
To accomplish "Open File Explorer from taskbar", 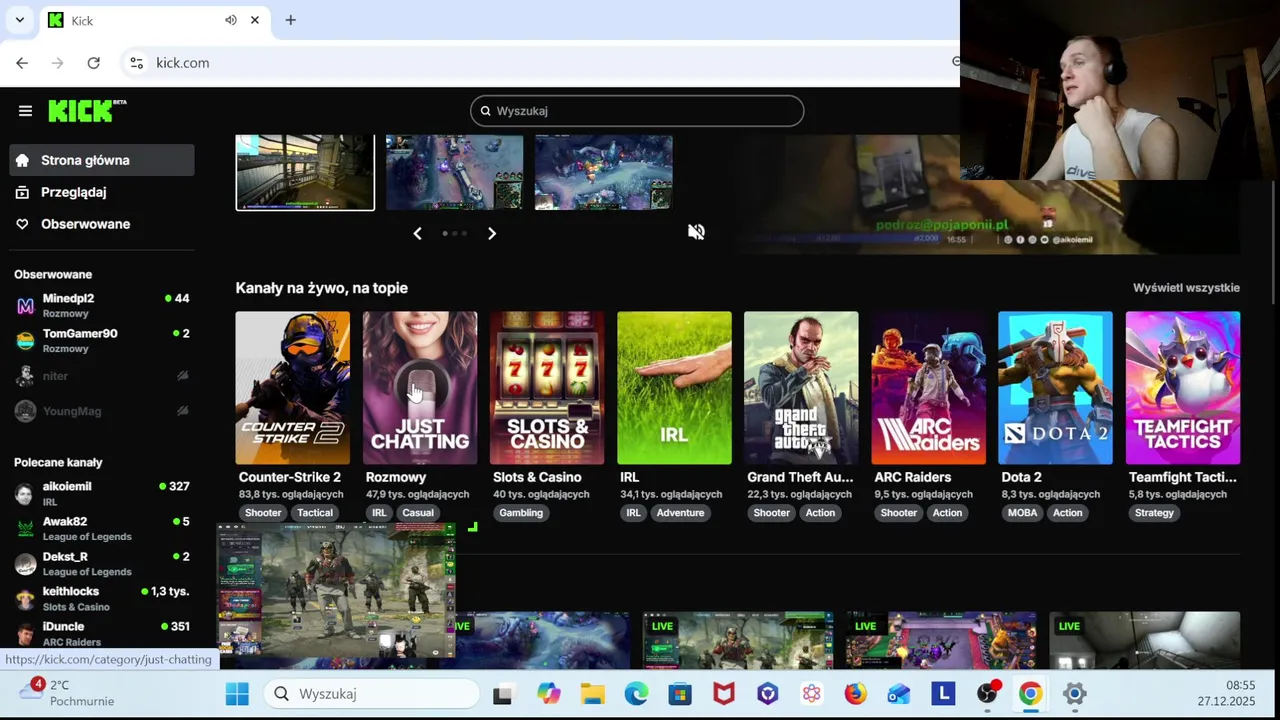I will [x=592, y=694].
